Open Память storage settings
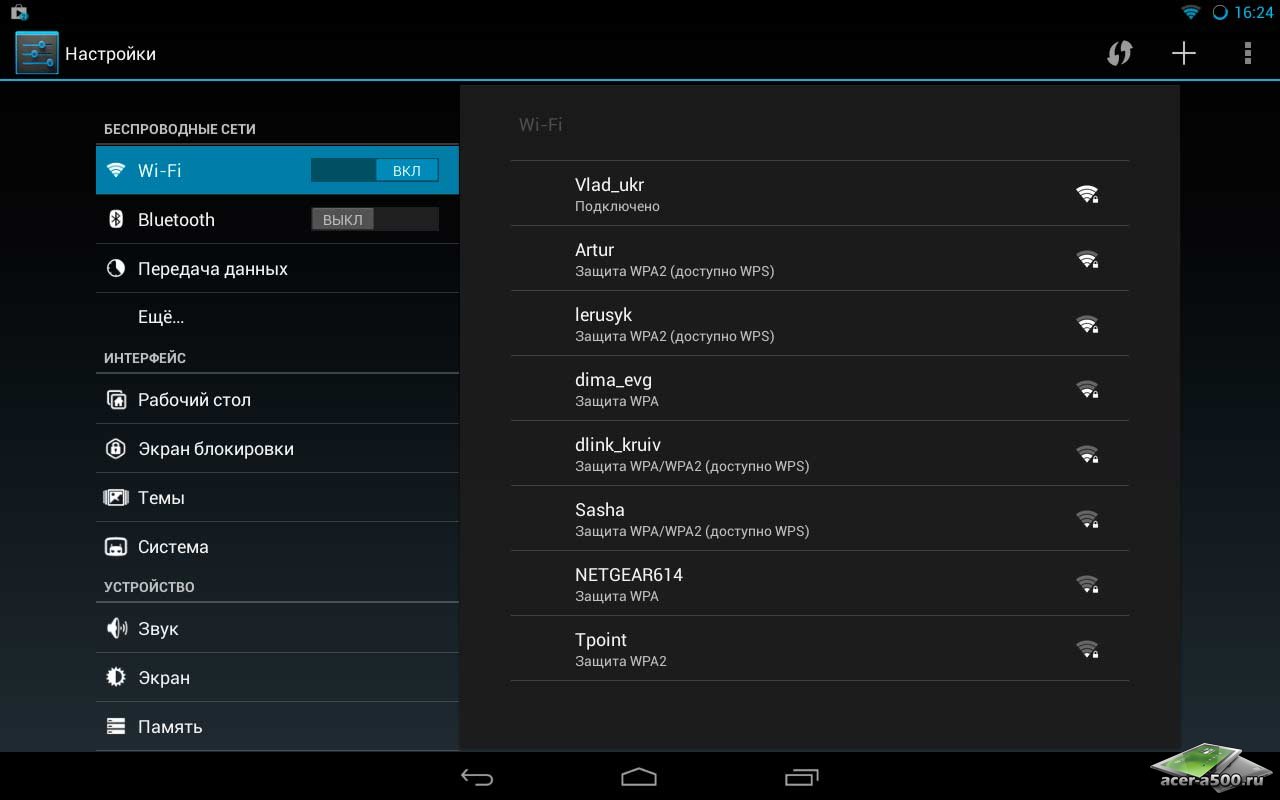This screenshot has height=800, width=1280. click(x=277, y=726)
